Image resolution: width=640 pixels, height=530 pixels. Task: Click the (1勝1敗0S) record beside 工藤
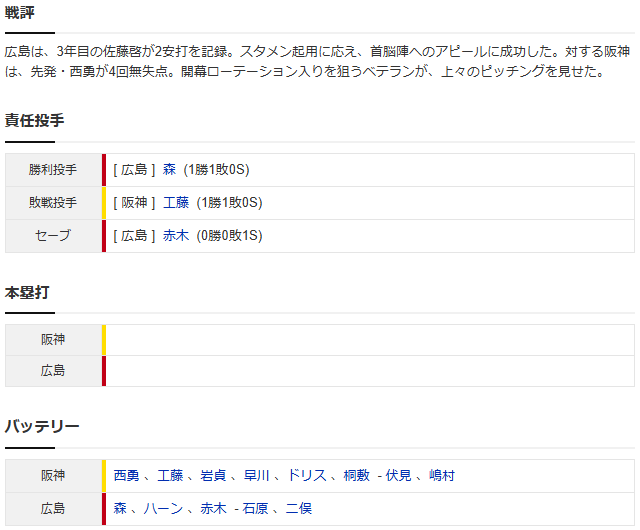click(229, 203)
